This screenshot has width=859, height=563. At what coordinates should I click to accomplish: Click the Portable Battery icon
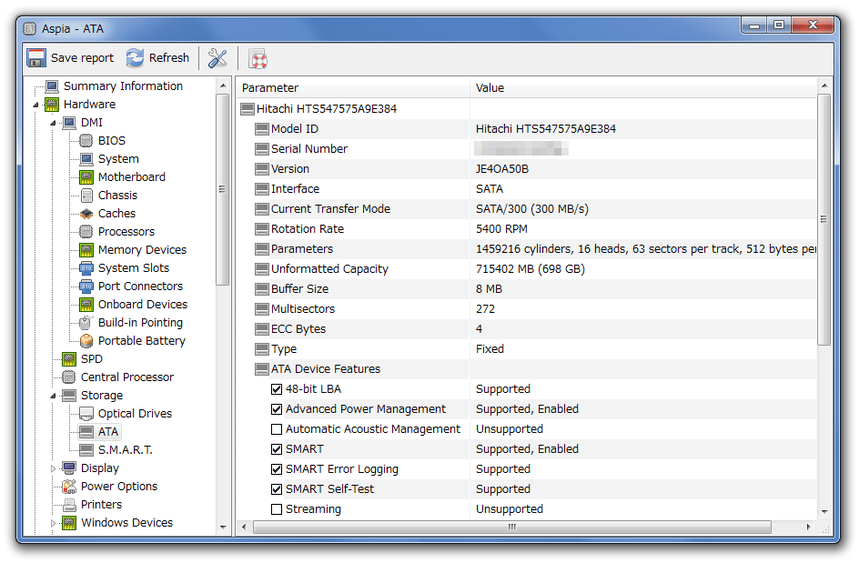86,341
